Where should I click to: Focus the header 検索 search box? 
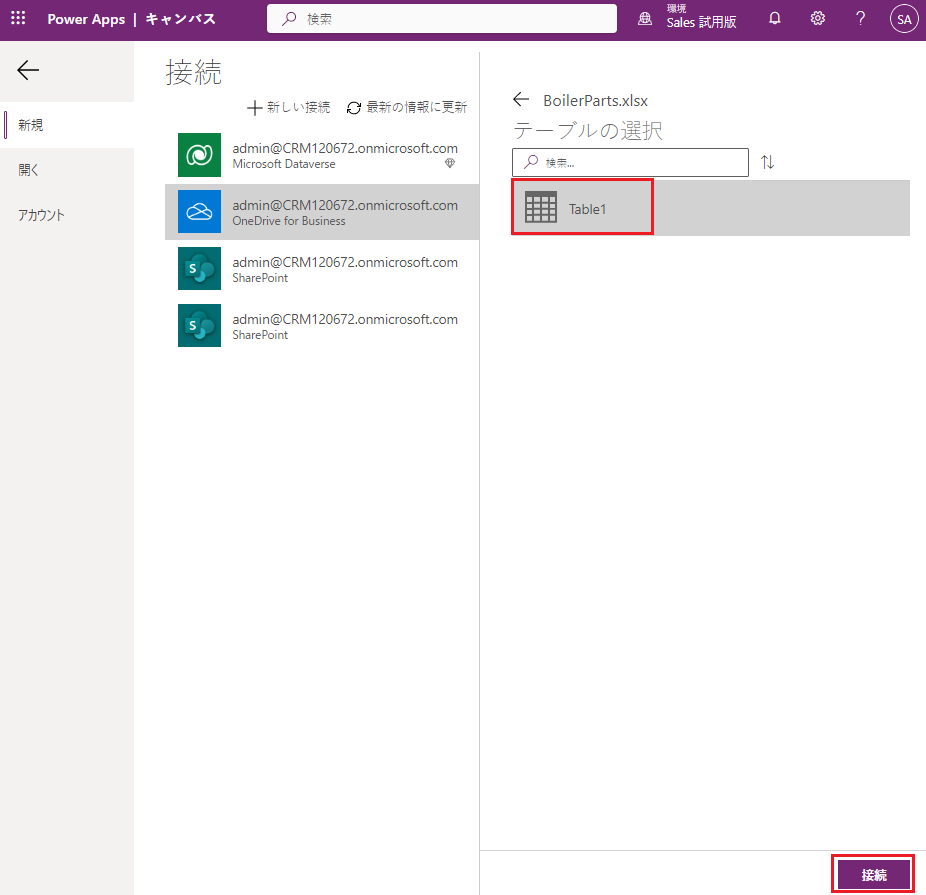[x=442, y=19]
